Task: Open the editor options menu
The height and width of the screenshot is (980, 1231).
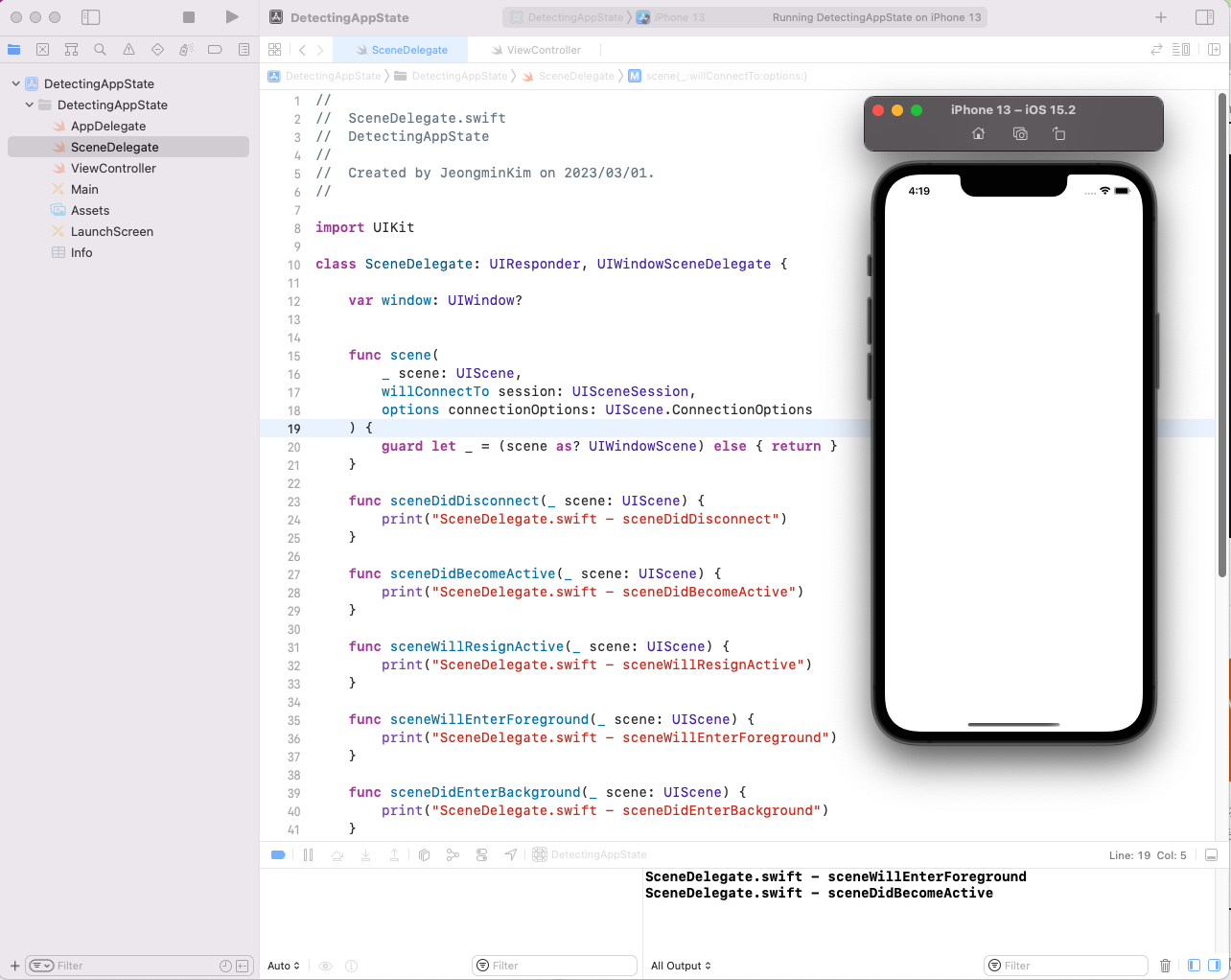Action: tap(1181, 50)
